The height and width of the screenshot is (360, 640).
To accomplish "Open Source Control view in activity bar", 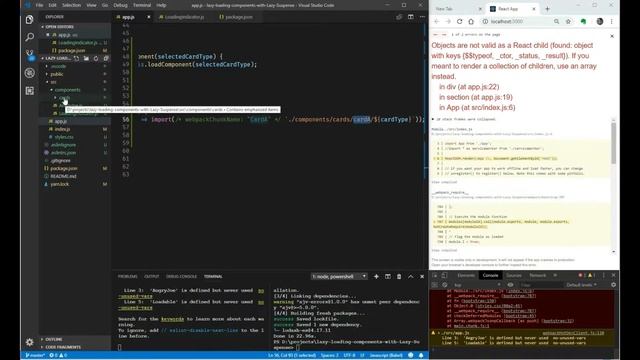I will click(29, 55).
